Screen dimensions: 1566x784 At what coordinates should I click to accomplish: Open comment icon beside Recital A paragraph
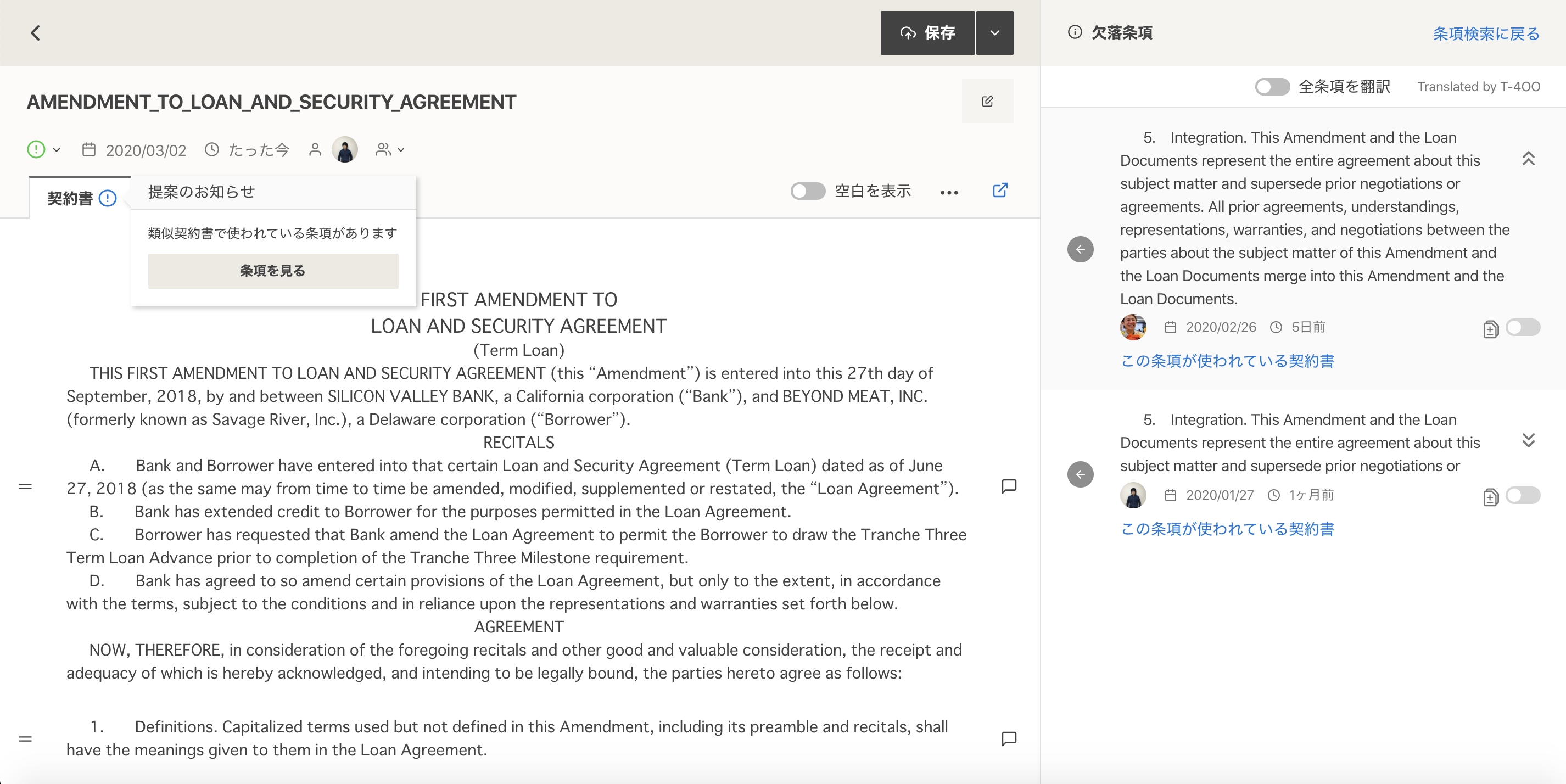pyautogui.click(x=1009, y=485)
